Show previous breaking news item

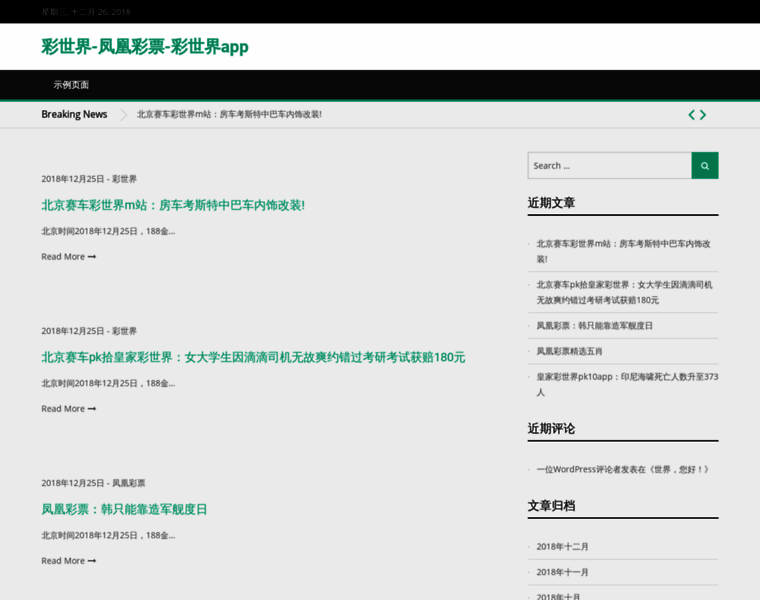click(692, 115)
